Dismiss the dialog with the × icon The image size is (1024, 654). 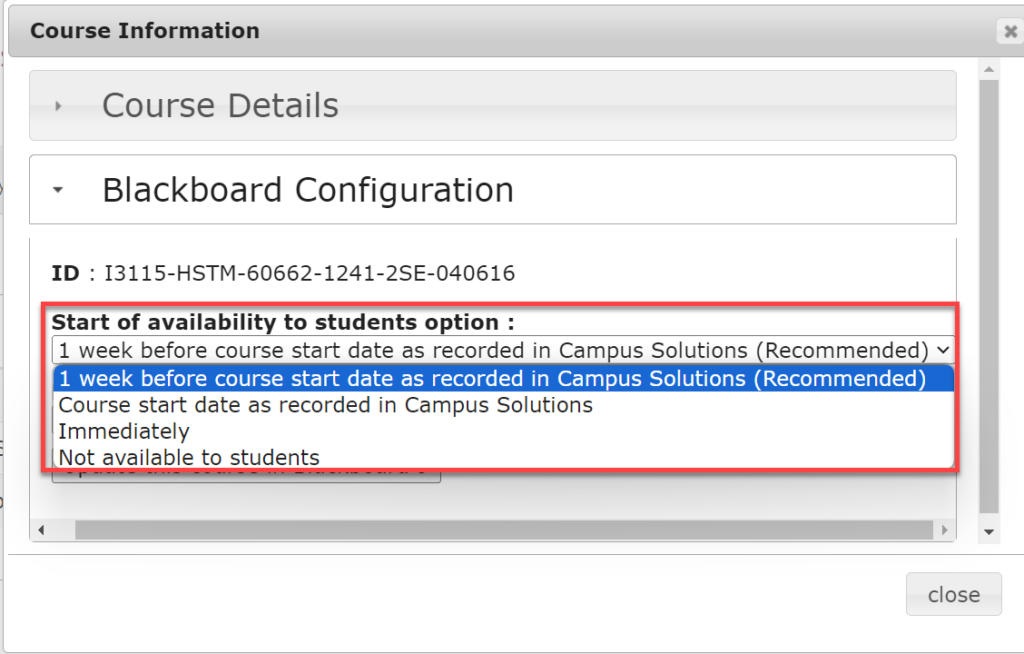(1009, 31)
